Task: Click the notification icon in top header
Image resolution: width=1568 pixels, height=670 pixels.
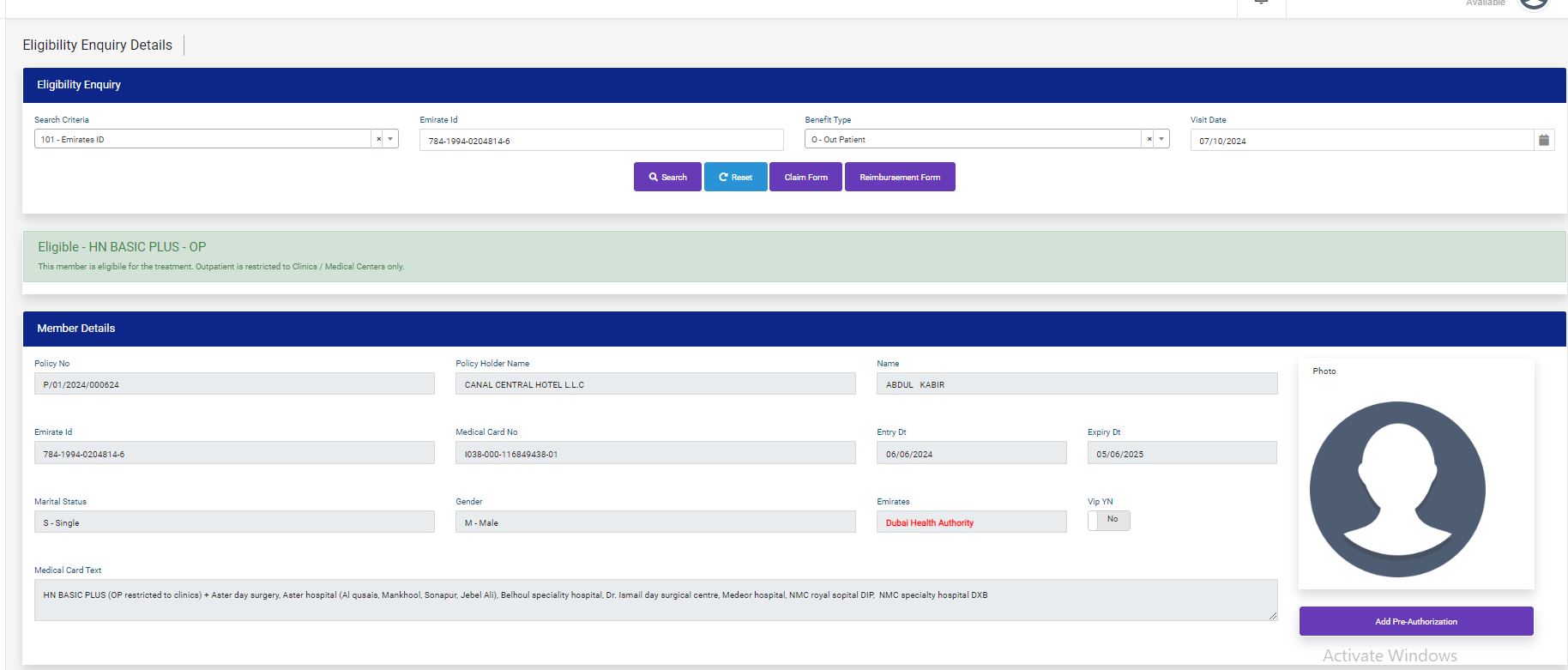Action: tap(1261, 3)
